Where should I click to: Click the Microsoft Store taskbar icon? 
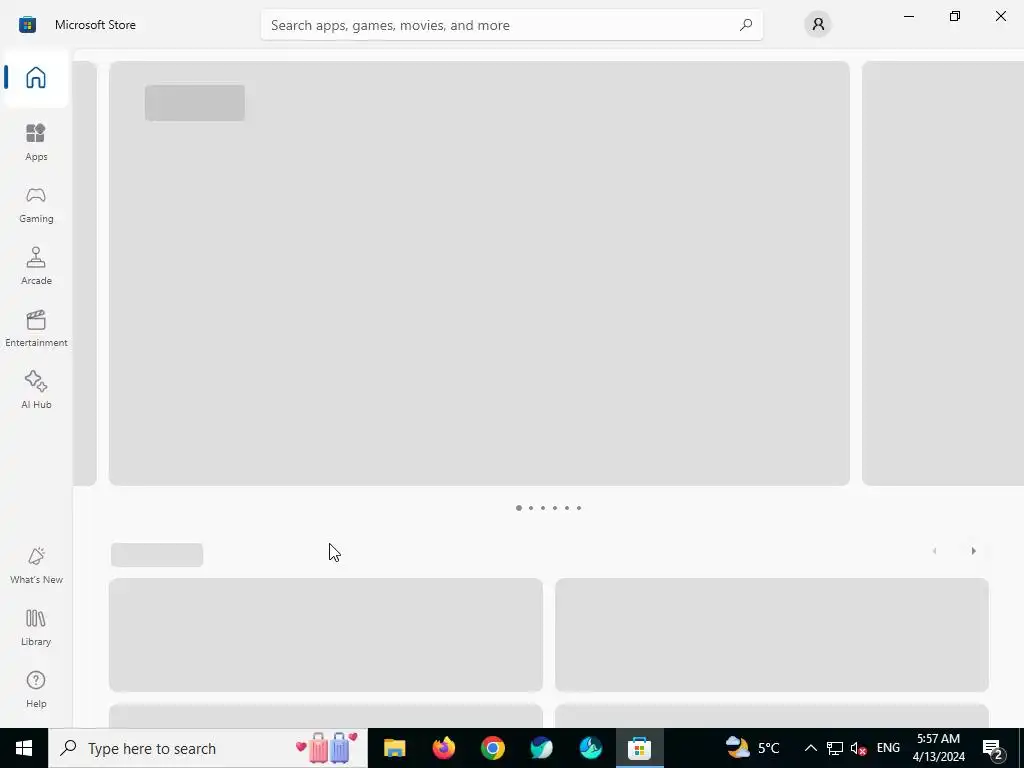coord(639,748)
